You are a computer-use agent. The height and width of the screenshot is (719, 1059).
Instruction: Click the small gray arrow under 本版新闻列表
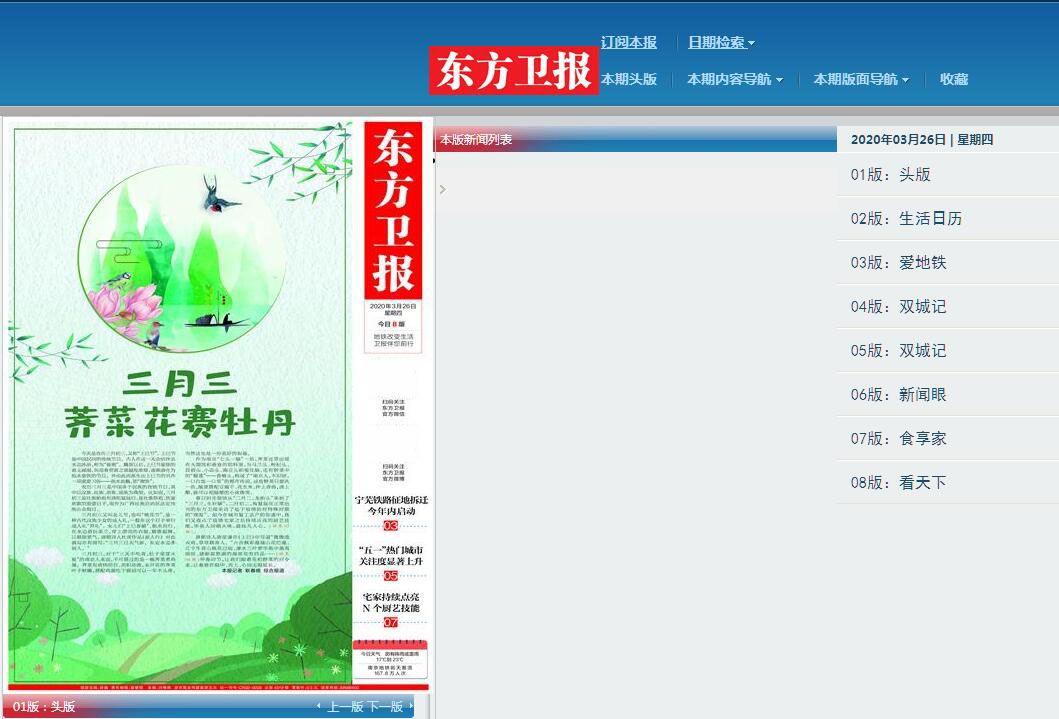(443, 189)
